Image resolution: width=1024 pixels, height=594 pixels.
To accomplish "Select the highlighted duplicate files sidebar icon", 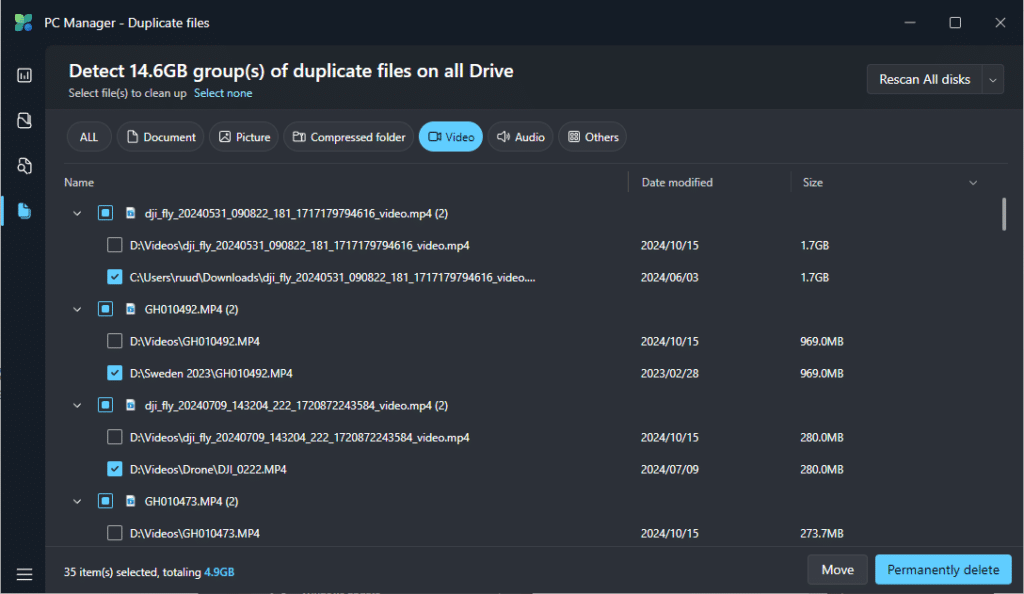I will [x=24, y=211].
